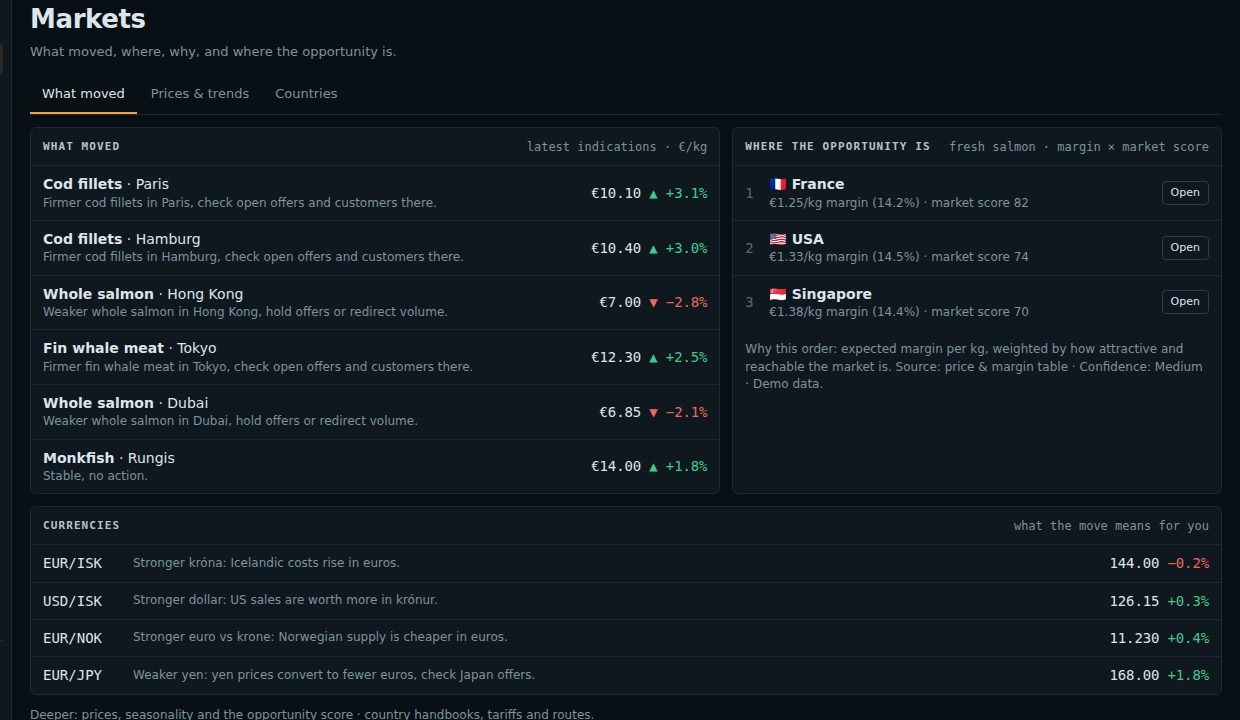The height and width of the screenshot is (720, 1240).
Task: Select the Whole salmon · Dubai title
Action: (126, 403)
